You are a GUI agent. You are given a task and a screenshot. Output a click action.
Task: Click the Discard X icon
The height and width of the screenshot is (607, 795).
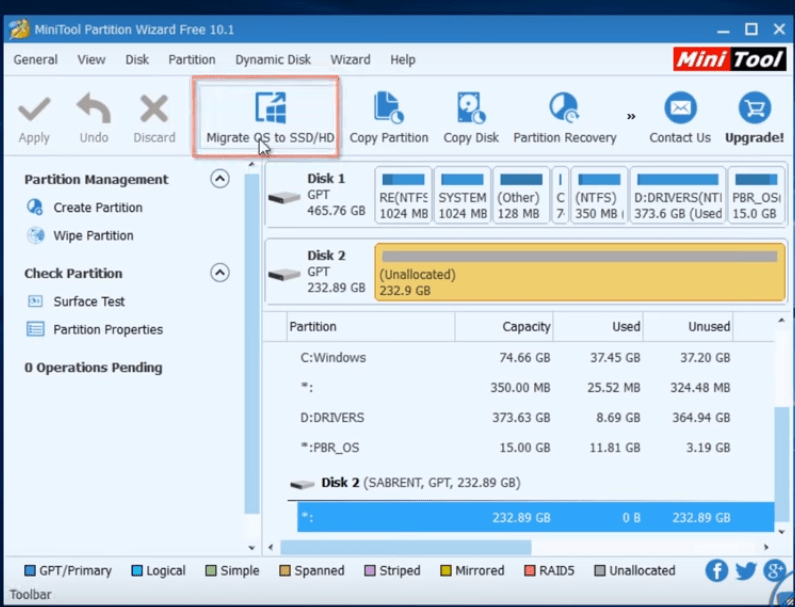pyautogui.click(x=154, y=109)
